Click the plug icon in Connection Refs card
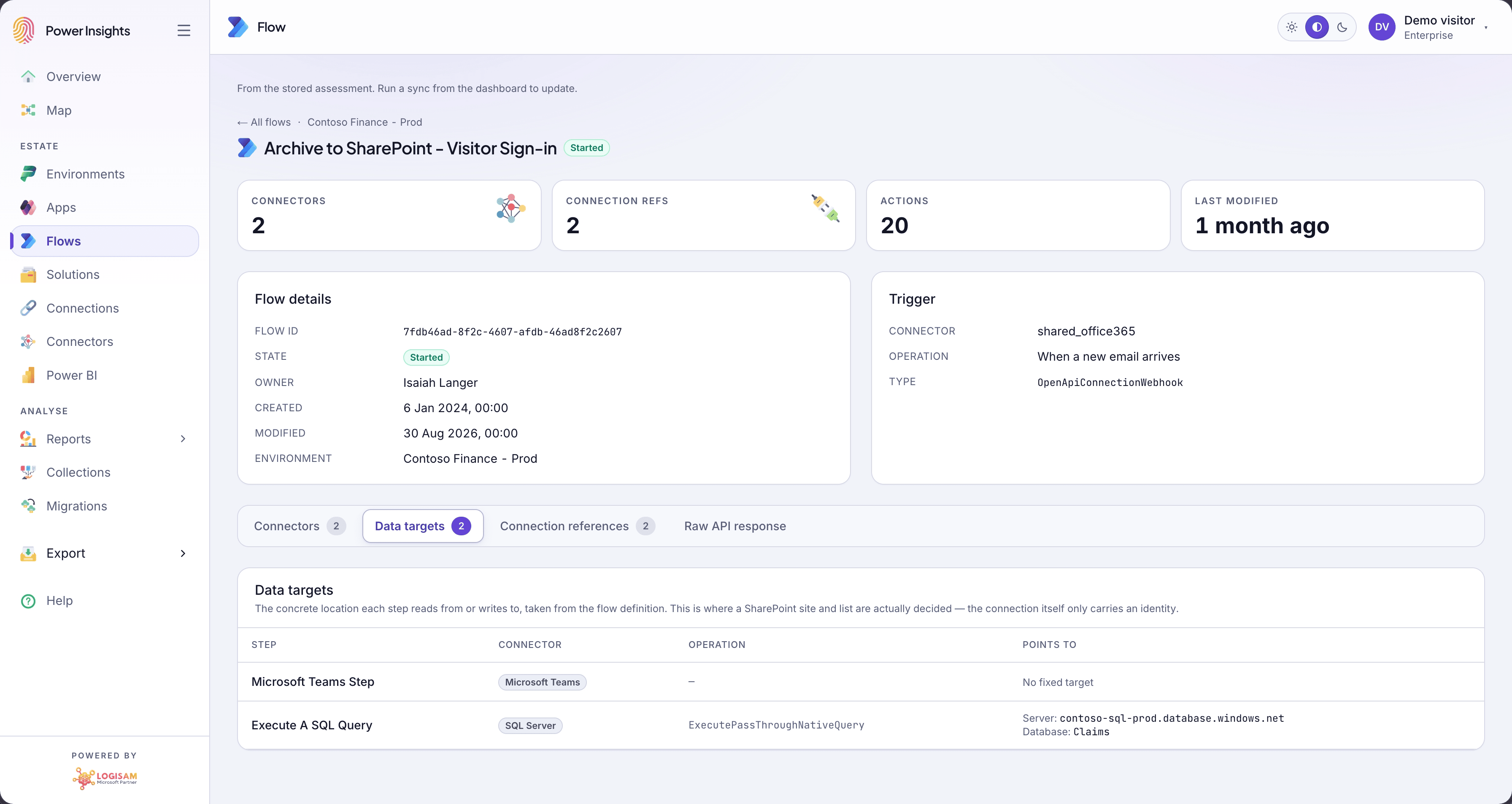This screenshot has height=804, width=1512. pos(825,208)
